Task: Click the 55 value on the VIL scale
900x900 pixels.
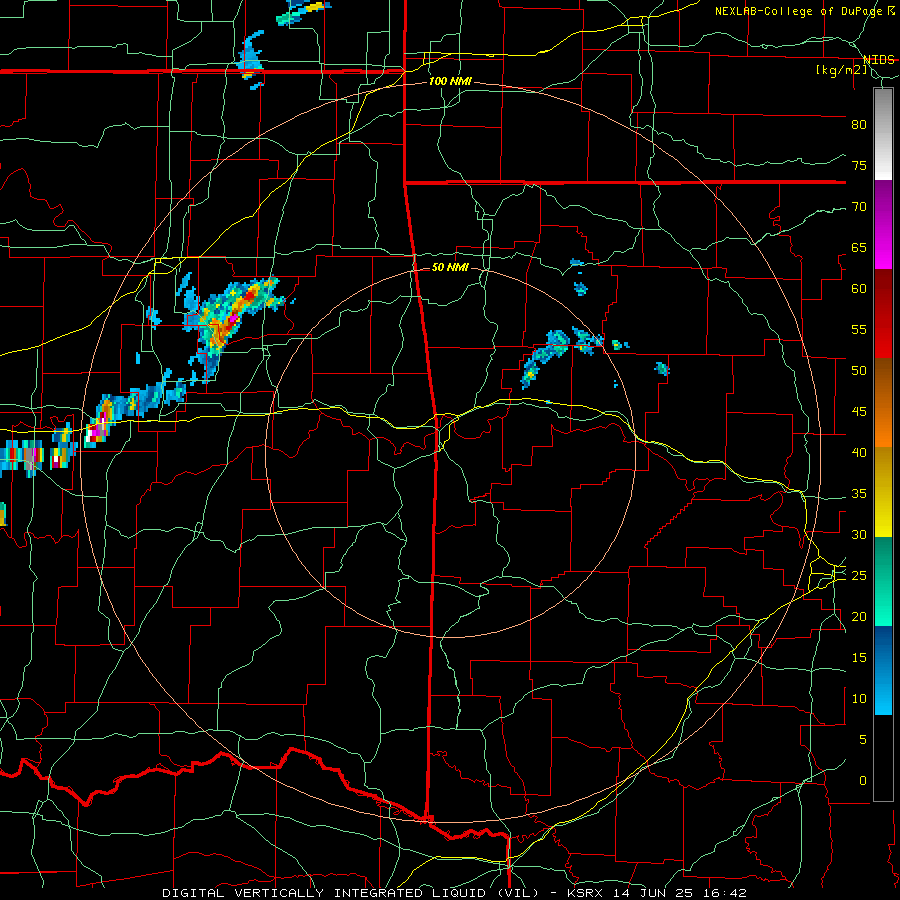Action: click(859, 330)
